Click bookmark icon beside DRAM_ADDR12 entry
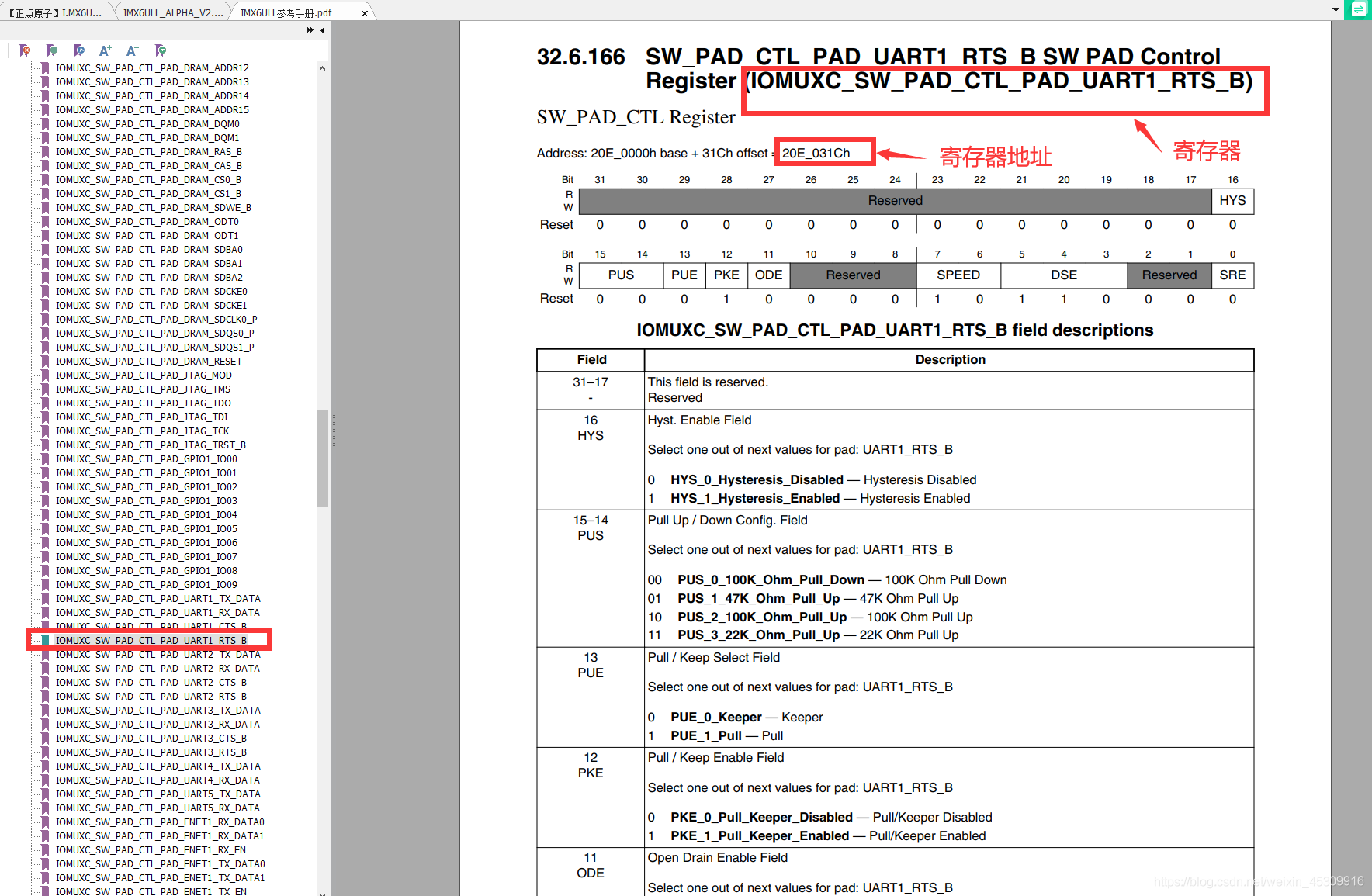 click(x=45, y=68)
